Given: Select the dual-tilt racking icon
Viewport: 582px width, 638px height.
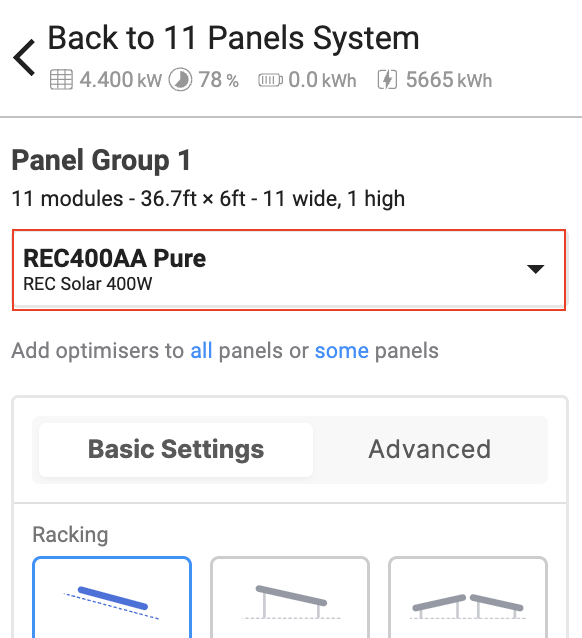Looking at the screenshot, I should click(468, 597).
